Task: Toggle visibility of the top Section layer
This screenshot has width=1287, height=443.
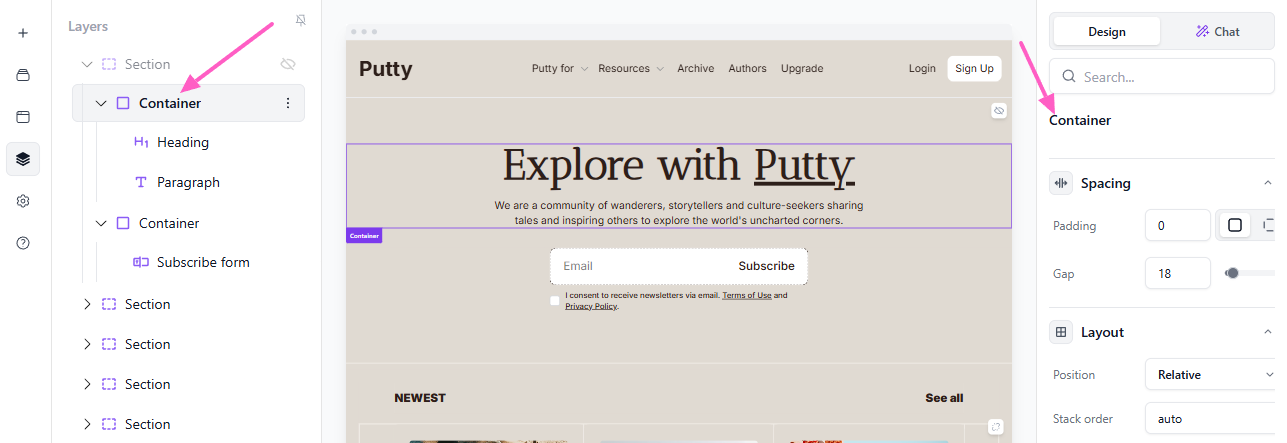Action: 288,64
